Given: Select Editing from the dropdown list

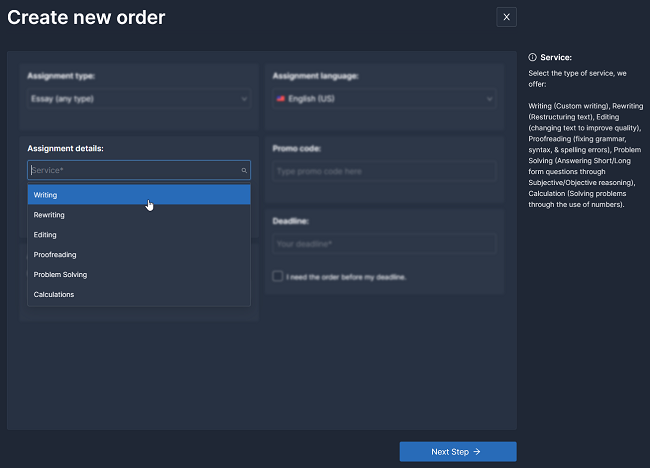Looking at the screenshot, I should point(139,235).
